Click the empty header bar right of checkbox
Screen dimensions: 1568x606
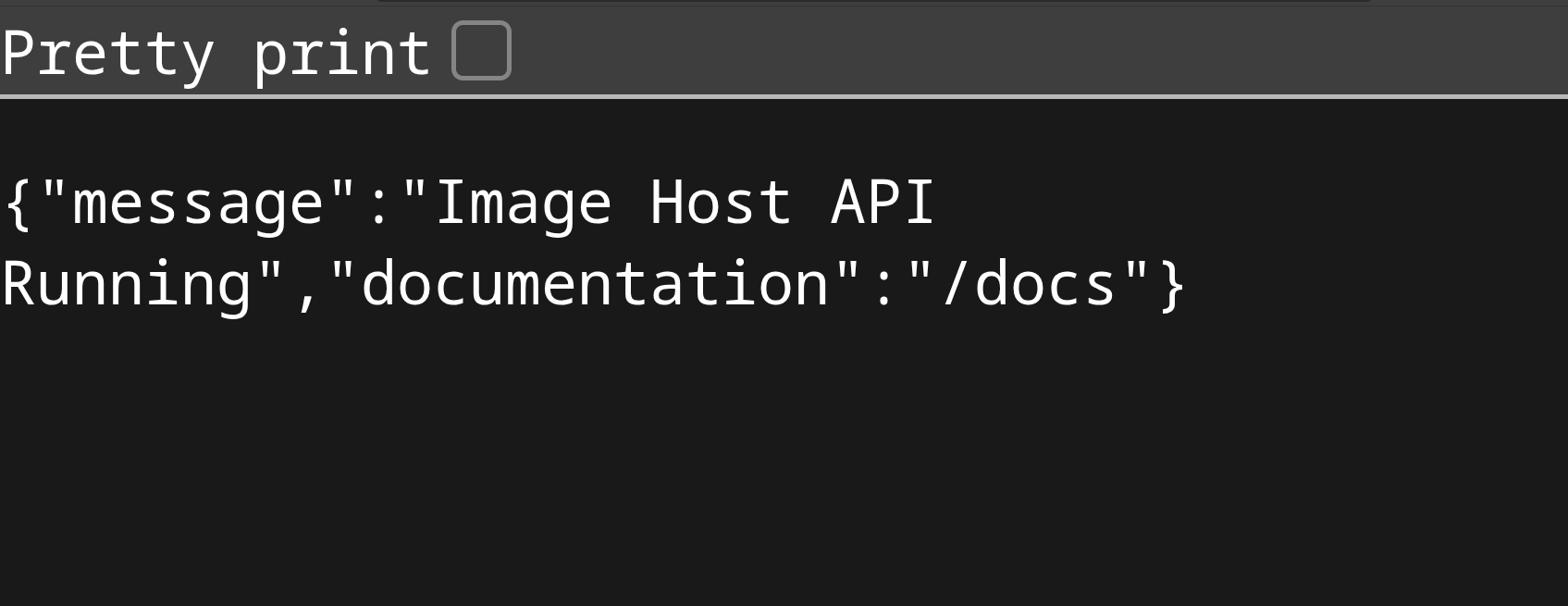point(1018,51)
